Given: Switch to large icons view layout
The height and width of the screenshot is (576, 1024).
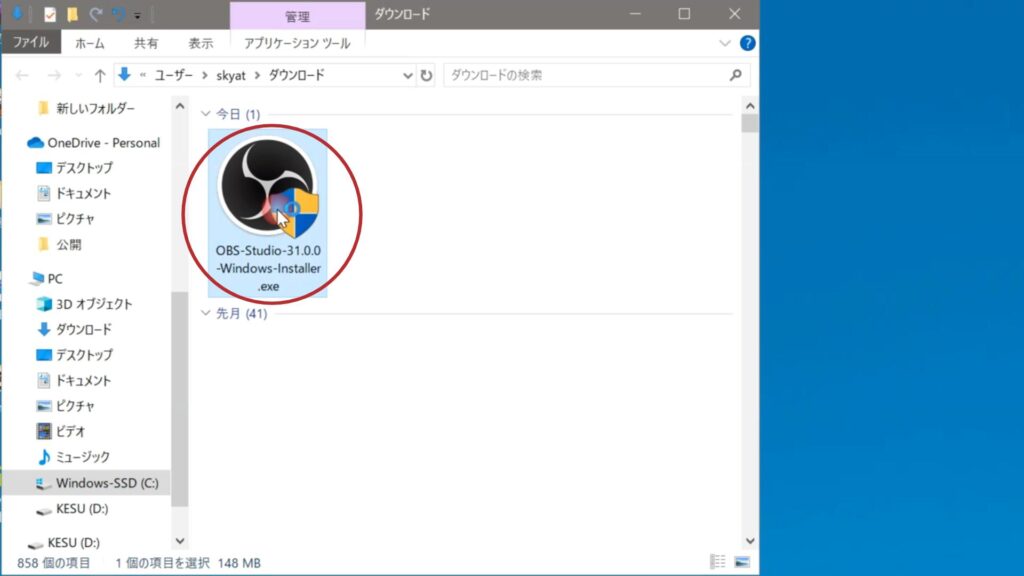Looking at the screenshot, I should pyautogui.click(x=742, y=562).
